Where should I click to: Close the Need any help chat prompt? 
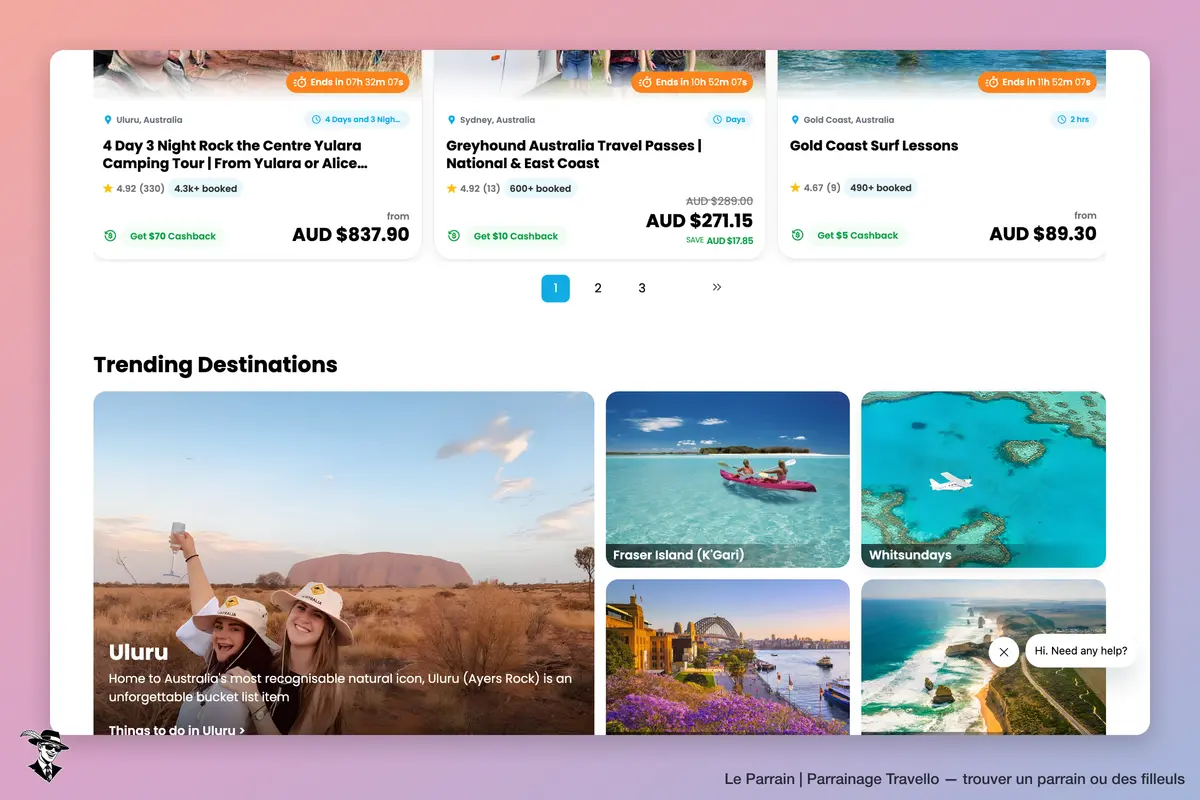(x=1003, y=652)
